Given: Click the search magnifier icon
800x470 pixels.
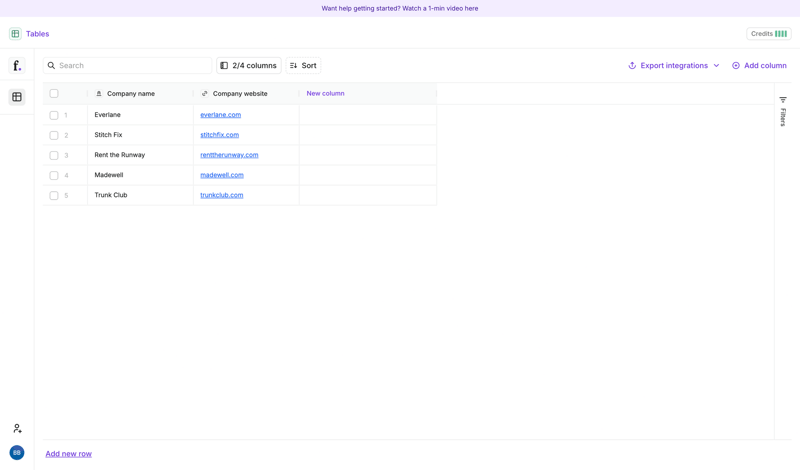Looking at the screenshot, I should tap(52, 65).
